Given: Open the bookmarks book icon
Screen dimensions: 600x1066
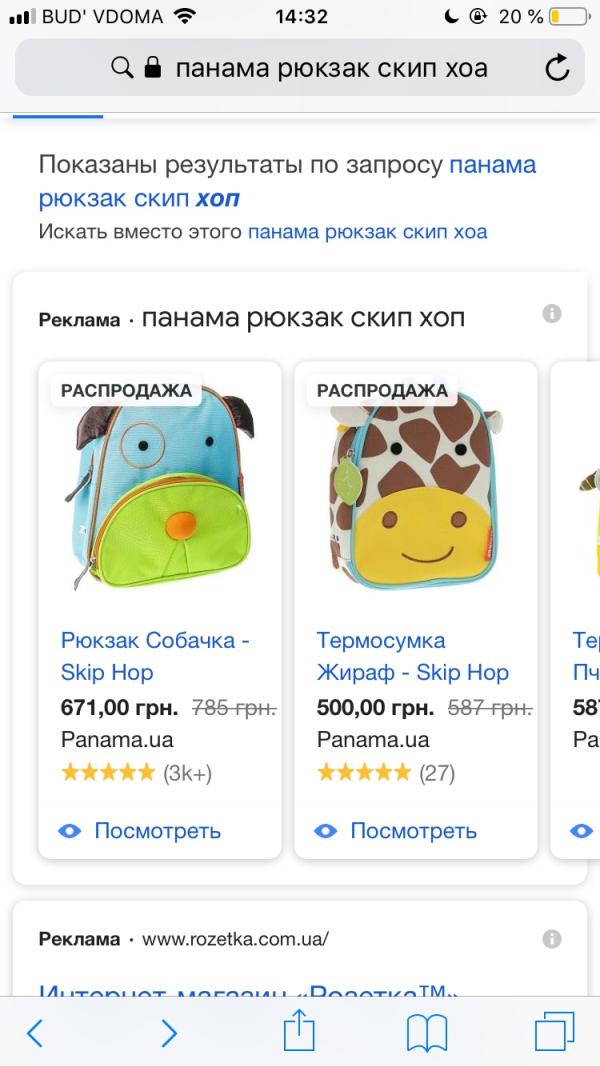Looking at the screenshot, I should pyautogui.click(x=426, y=1031).
